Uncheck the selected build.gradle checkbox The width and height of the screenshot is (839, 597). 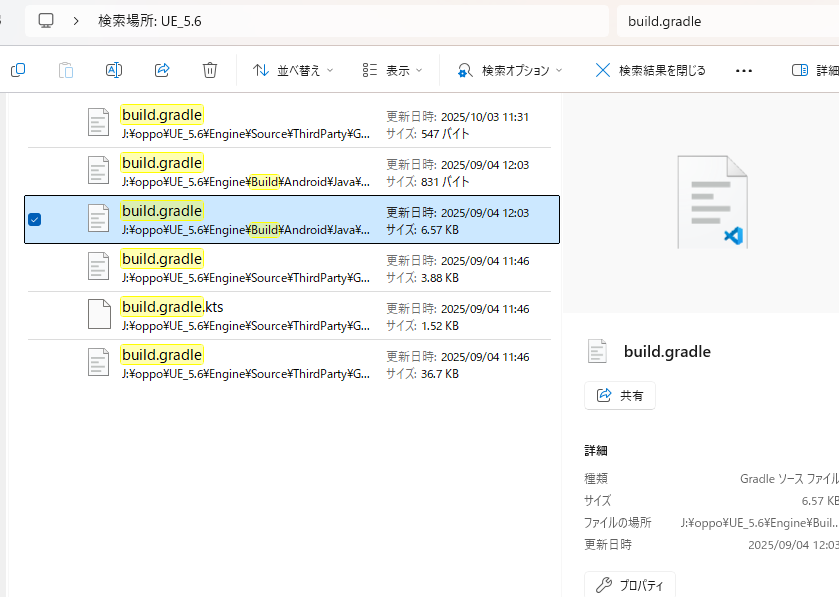(35, 219)
